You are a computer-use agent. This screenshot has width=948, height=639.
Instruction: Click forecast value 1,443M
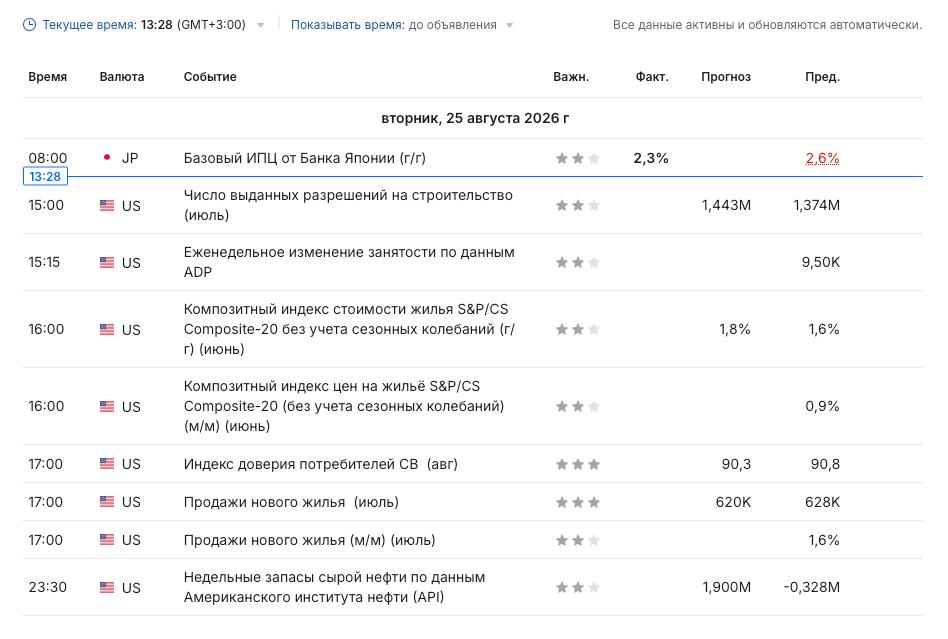(726, 206)
